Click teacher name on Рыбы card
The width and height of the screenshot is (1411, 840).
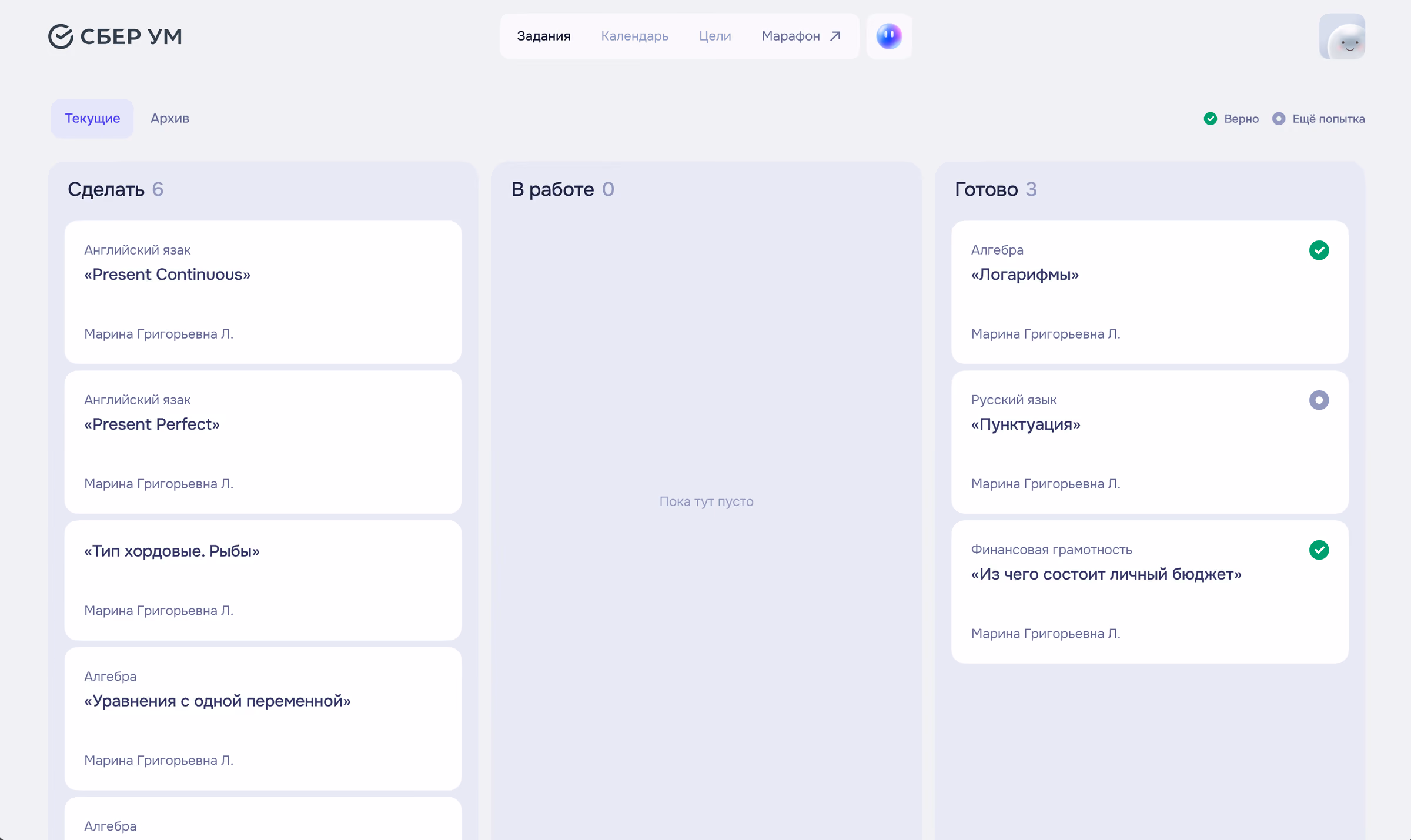click(x=159, y=611)
